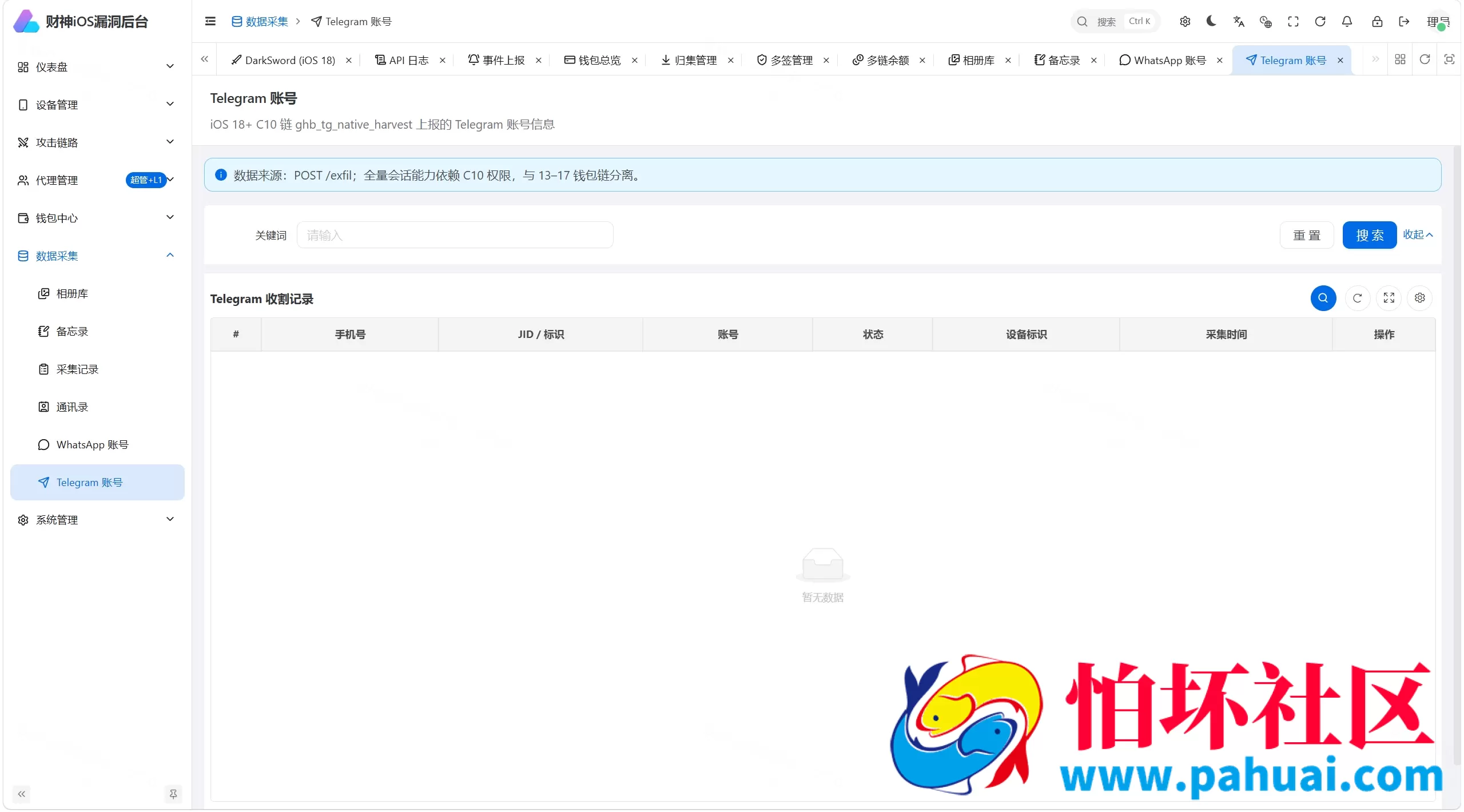Expand the 钱包中心 sidebar section
1464x812 pixels.
click(97, 218)
